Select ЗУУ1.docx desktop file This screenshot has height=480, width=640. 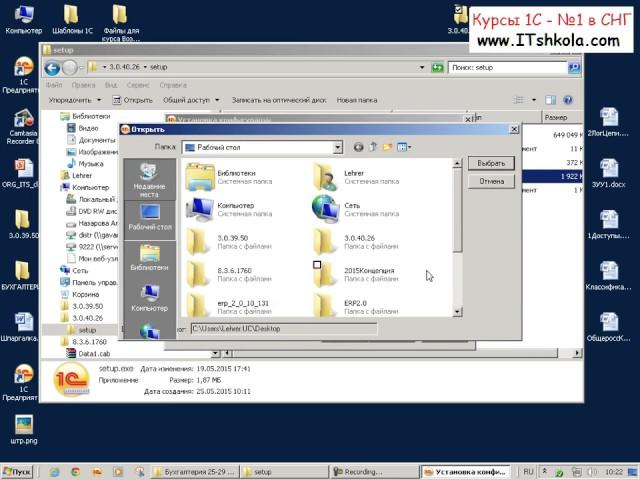tap(609, 173)
